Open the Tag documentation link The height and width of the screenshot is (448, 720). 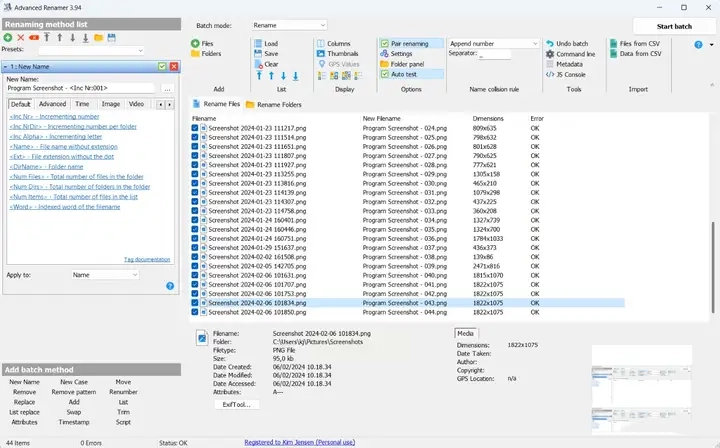pos(147,259)
